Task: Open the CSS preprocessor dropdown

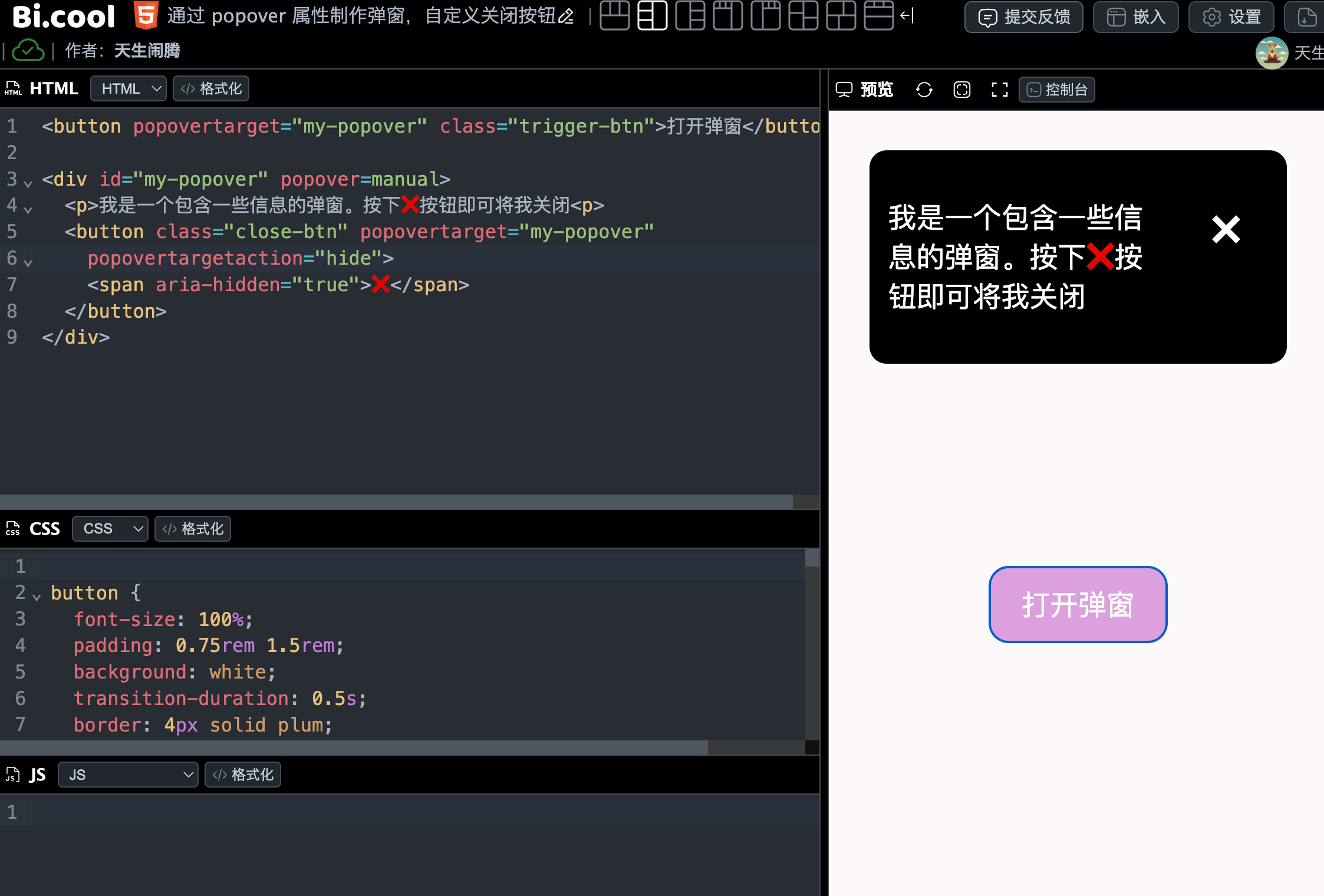Action: tap(110, 529)
